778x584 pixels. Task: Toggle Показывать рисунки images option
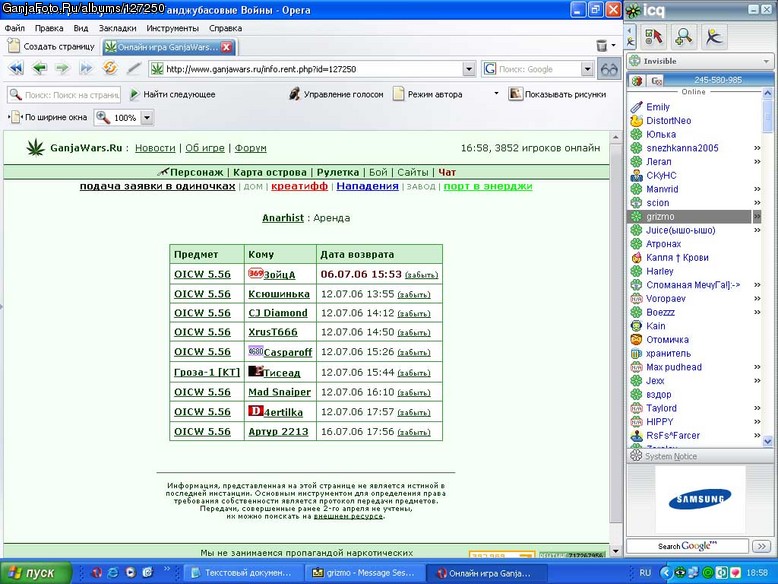click(558, 94)
